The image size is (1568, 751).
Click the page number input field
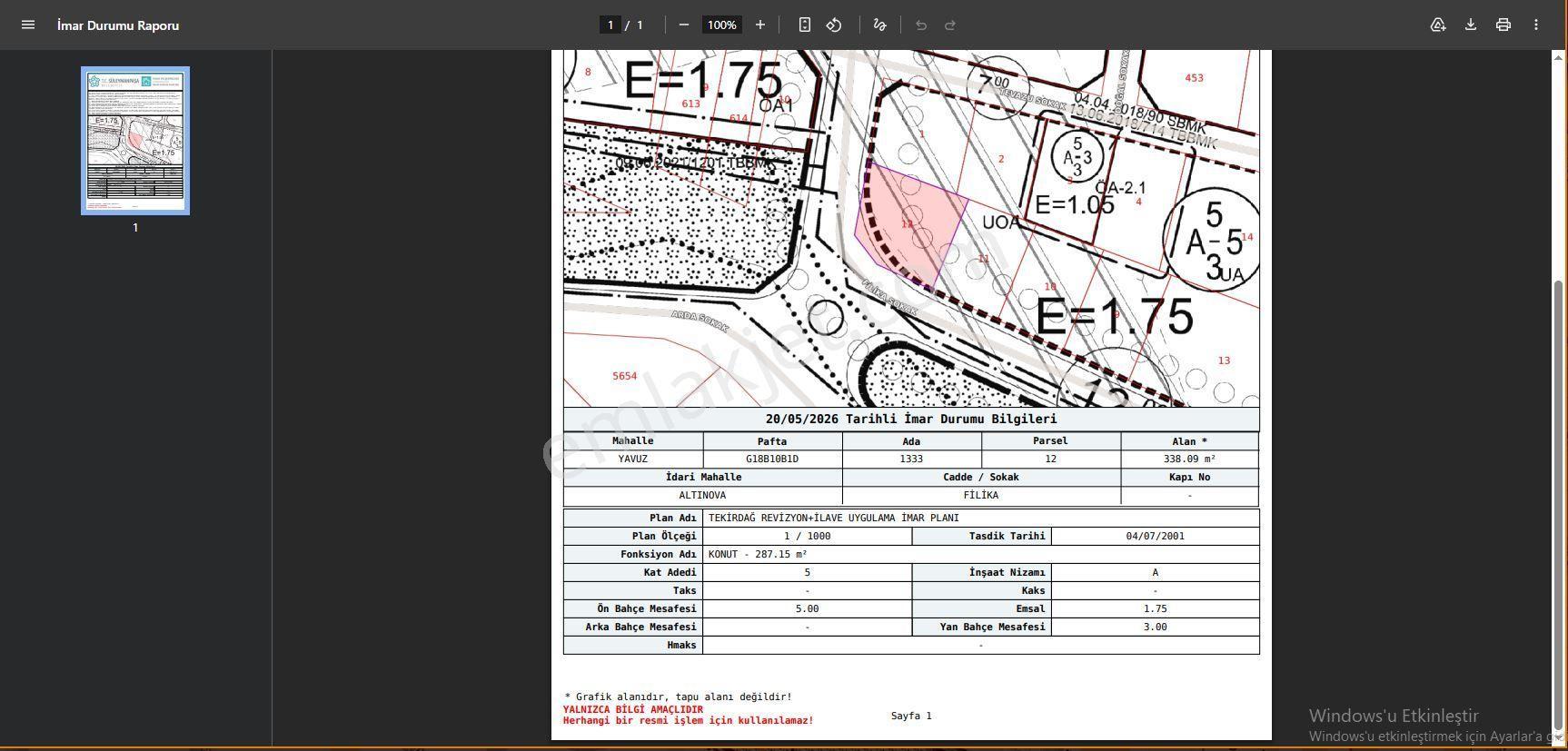tap(610, 25)
